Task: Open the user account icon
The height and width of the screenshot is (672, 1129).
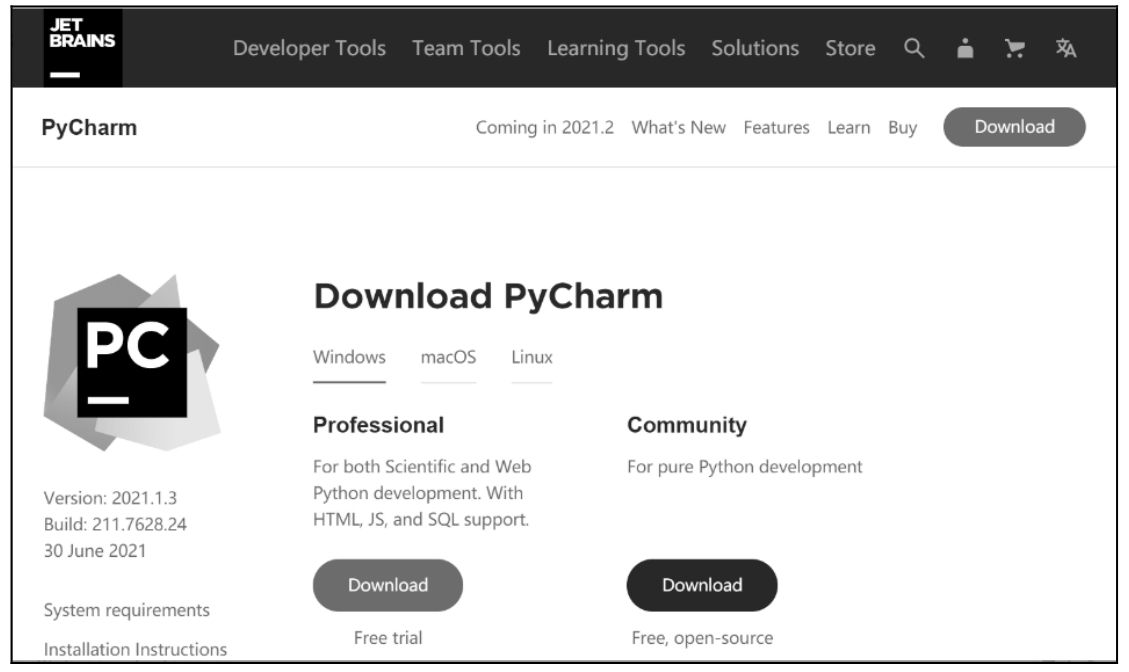Action: tap(965, 48)
